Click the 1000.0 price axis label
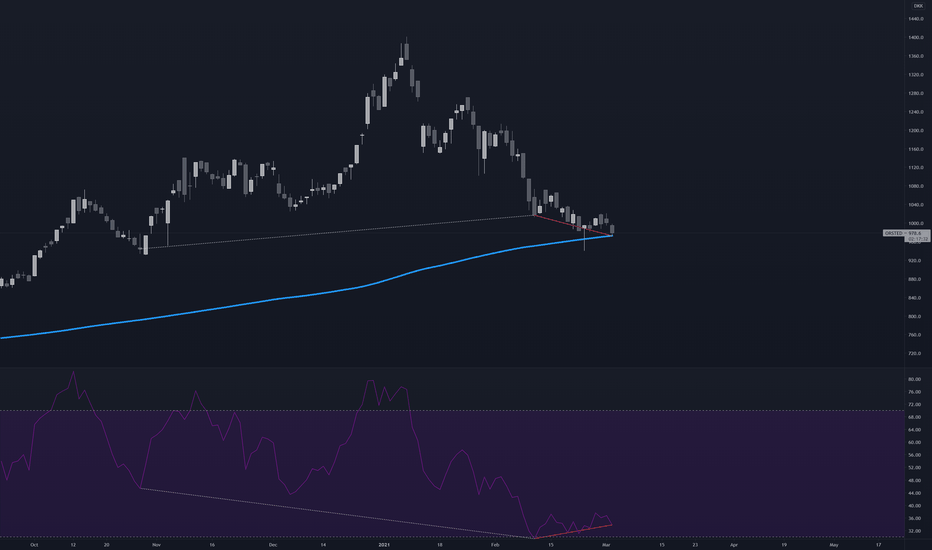Screen dimensions: 932x550 pyautogui.click(x=915, y=224)
